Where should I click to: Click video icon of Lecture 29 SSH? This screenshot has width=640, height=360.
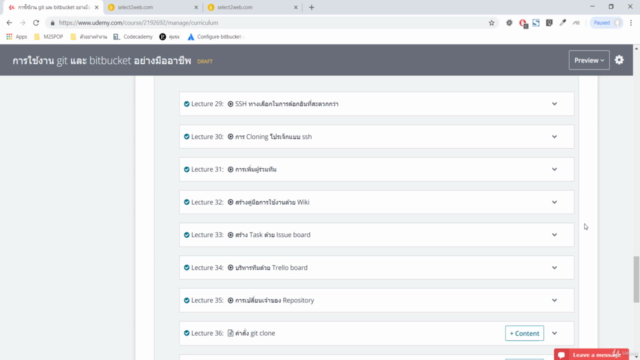pos(230,104)
